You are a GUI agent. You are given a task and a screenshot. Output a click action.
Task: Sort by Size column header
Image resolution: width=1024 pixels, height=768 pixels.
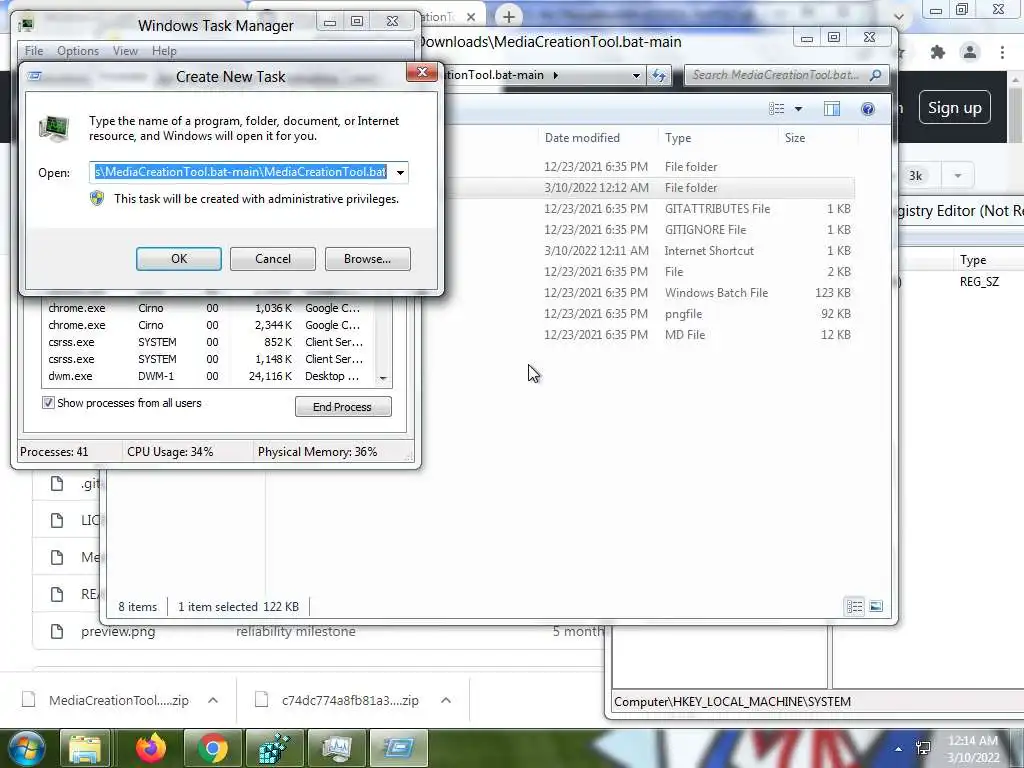(795, 138)
